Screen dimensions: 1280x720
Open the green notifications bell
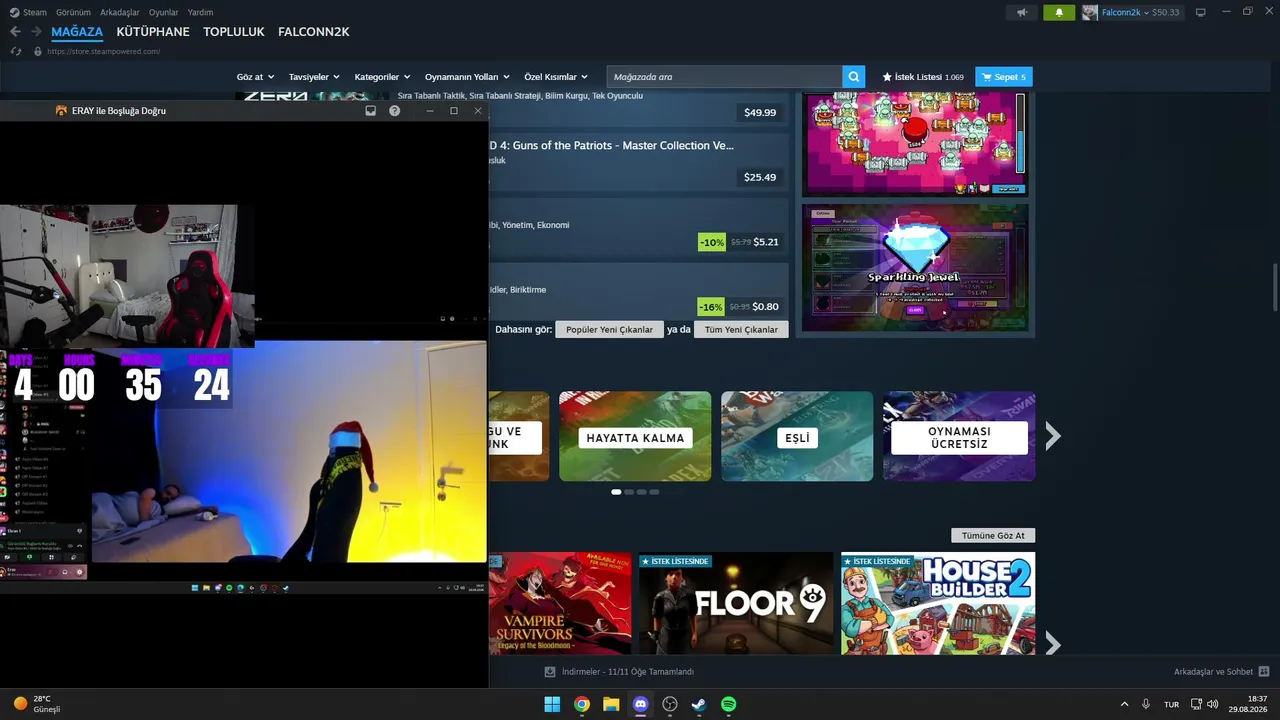[1059, 12]
